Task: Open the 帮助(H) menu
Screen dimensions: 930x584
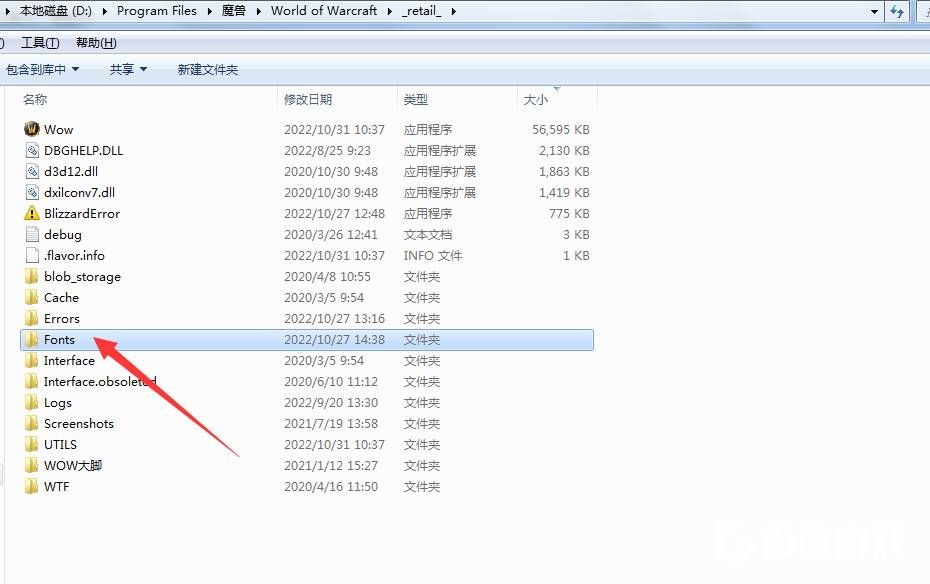Action: pyautogui.click(x=96, y=43)
